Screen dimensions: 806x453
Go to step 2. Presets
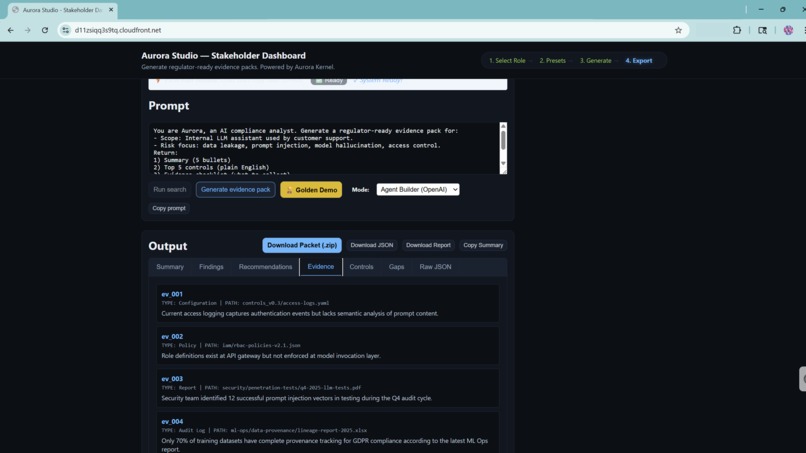(x=552, y=61)
